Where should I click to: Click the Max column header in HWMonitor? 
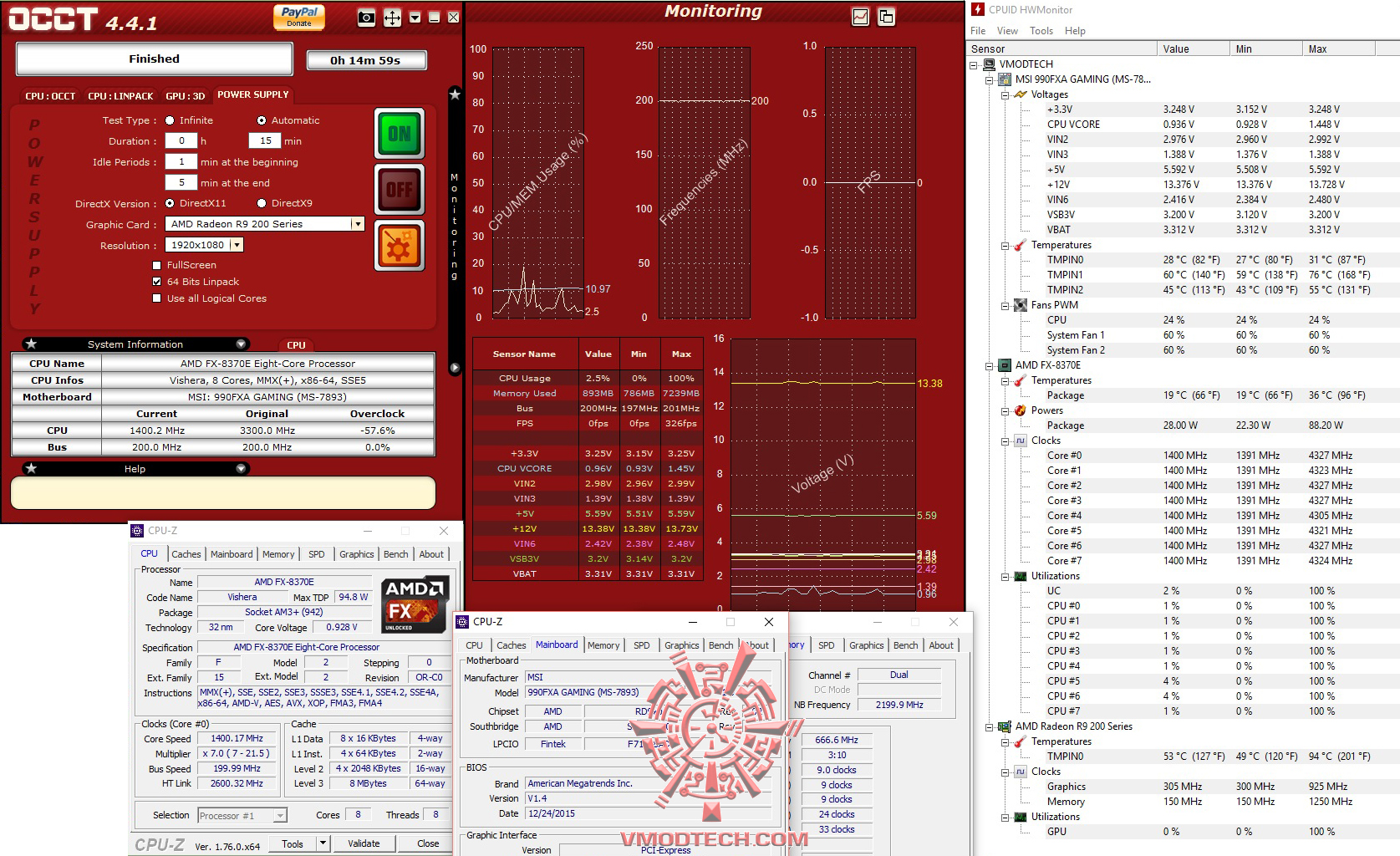pos(1339,49)
